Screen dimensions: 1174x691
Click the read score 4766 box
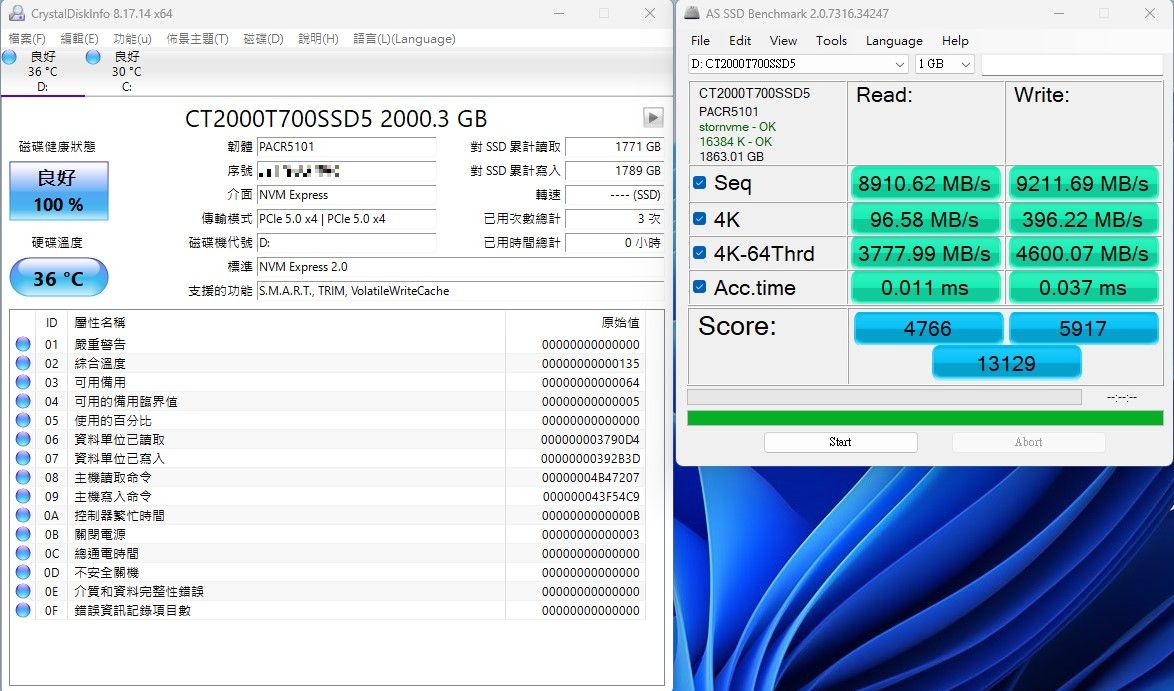927,328
